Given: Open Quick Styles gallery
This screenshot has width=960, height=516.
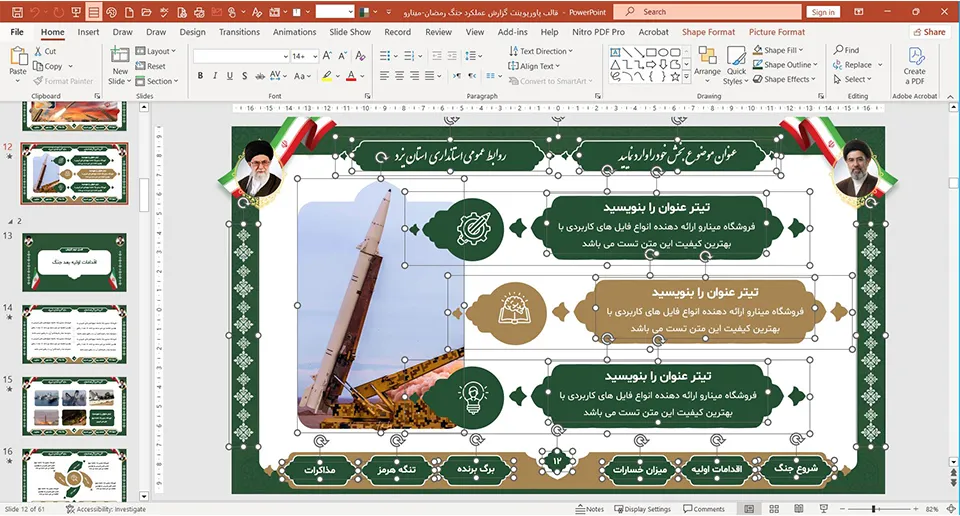Looking at the screenshot, I should pos(736,65).
